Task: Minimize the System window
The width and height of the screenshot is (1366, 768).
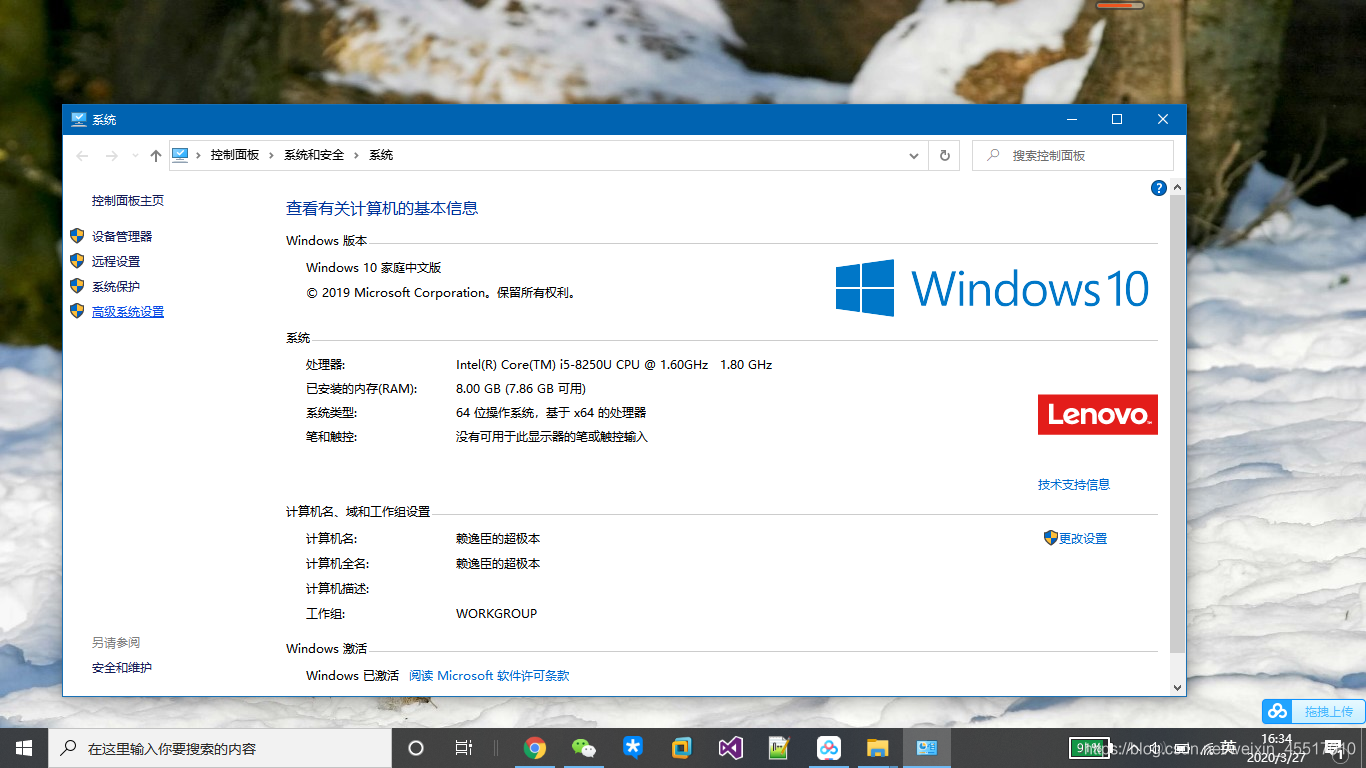Action: (x=1071, y=120)
